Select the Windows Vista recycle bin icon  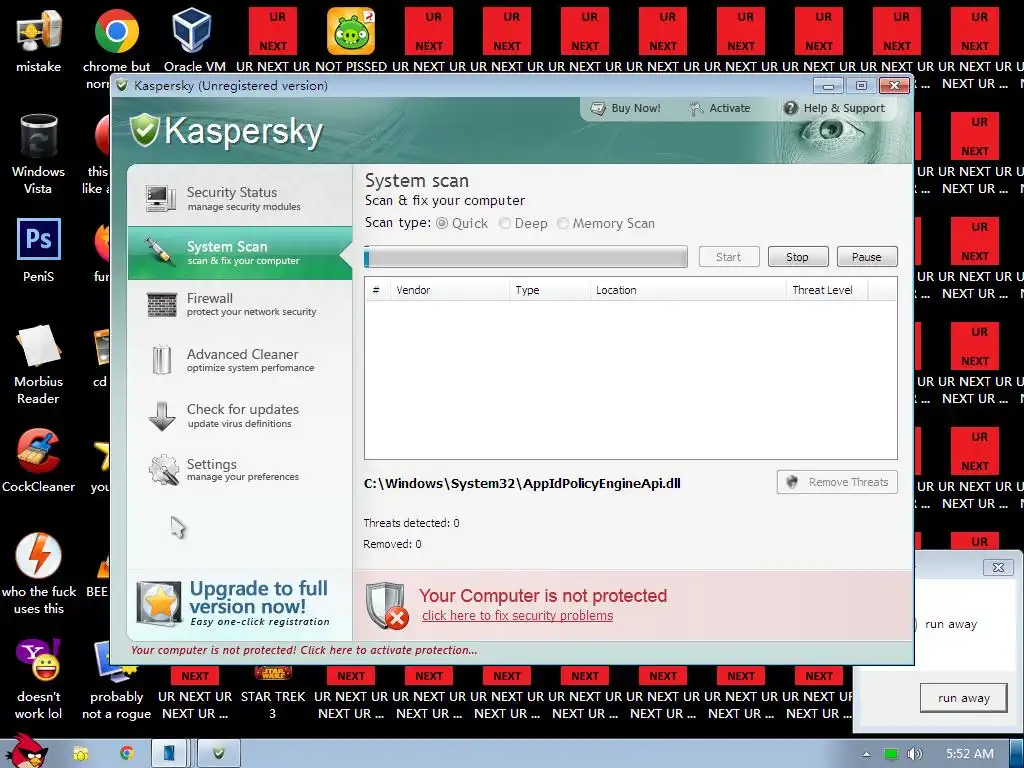(39, 154)
